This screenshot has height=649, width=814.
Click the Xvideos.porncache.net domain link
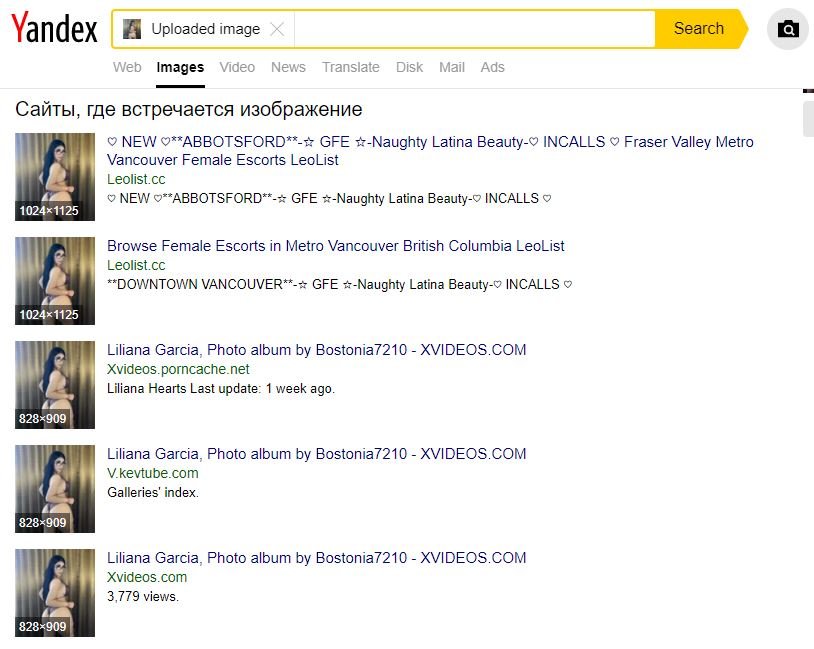coord(178,369)
